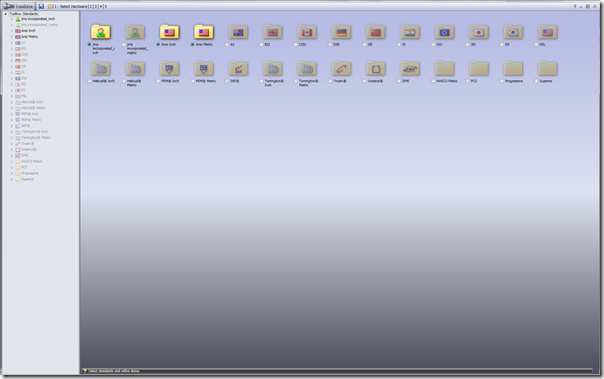
Task: Select Progressive in the tree
Action: (x=30, y=173)
